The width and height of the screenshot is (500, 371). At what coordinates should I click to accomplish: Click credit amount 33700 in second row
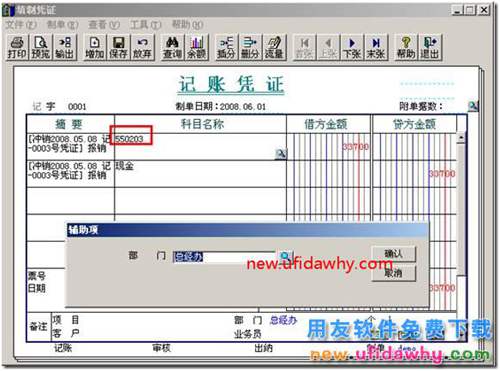click(442, 174)
